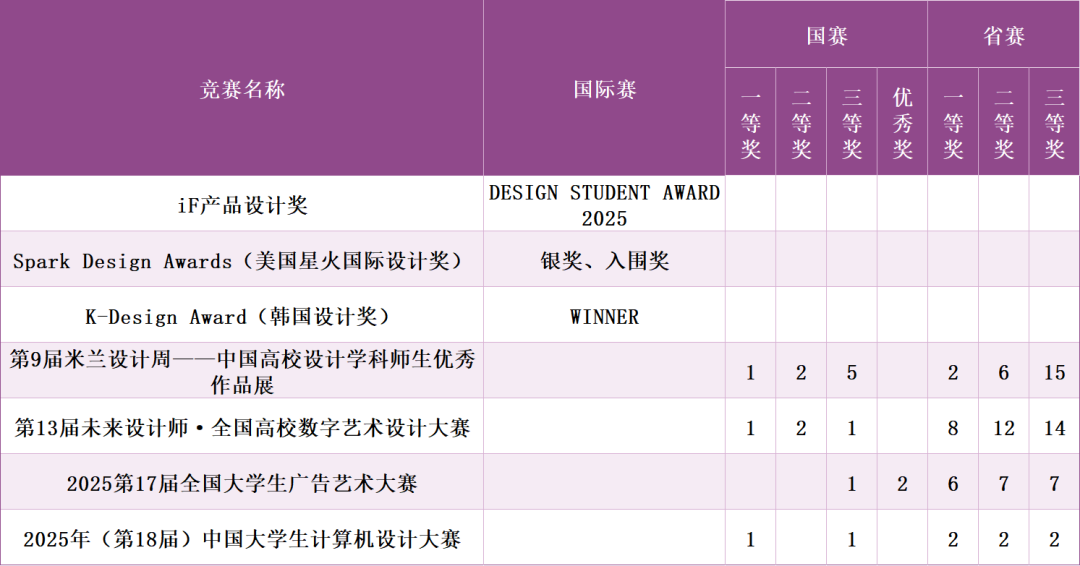
Task: Select the 中国大学生计算机设计大赛 cell
Action: [x=242, y=540]
